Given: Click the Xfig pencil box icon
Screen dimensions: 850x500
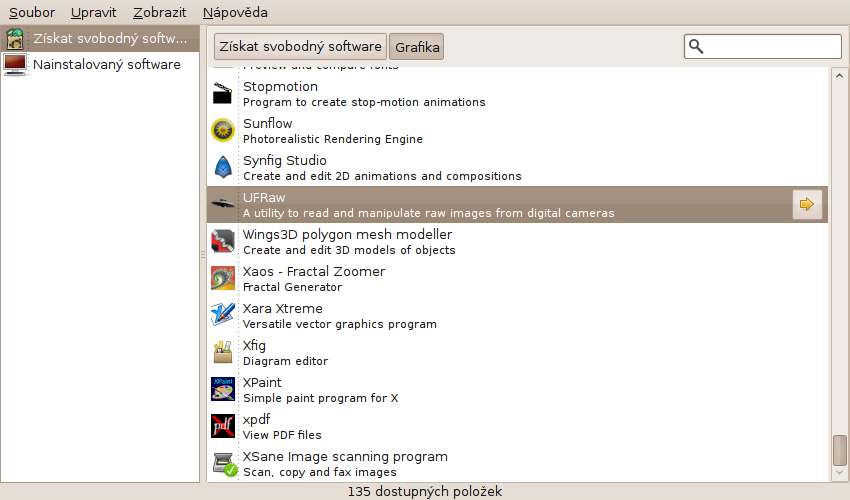Looking at the screenshot, I should [222, 352].
